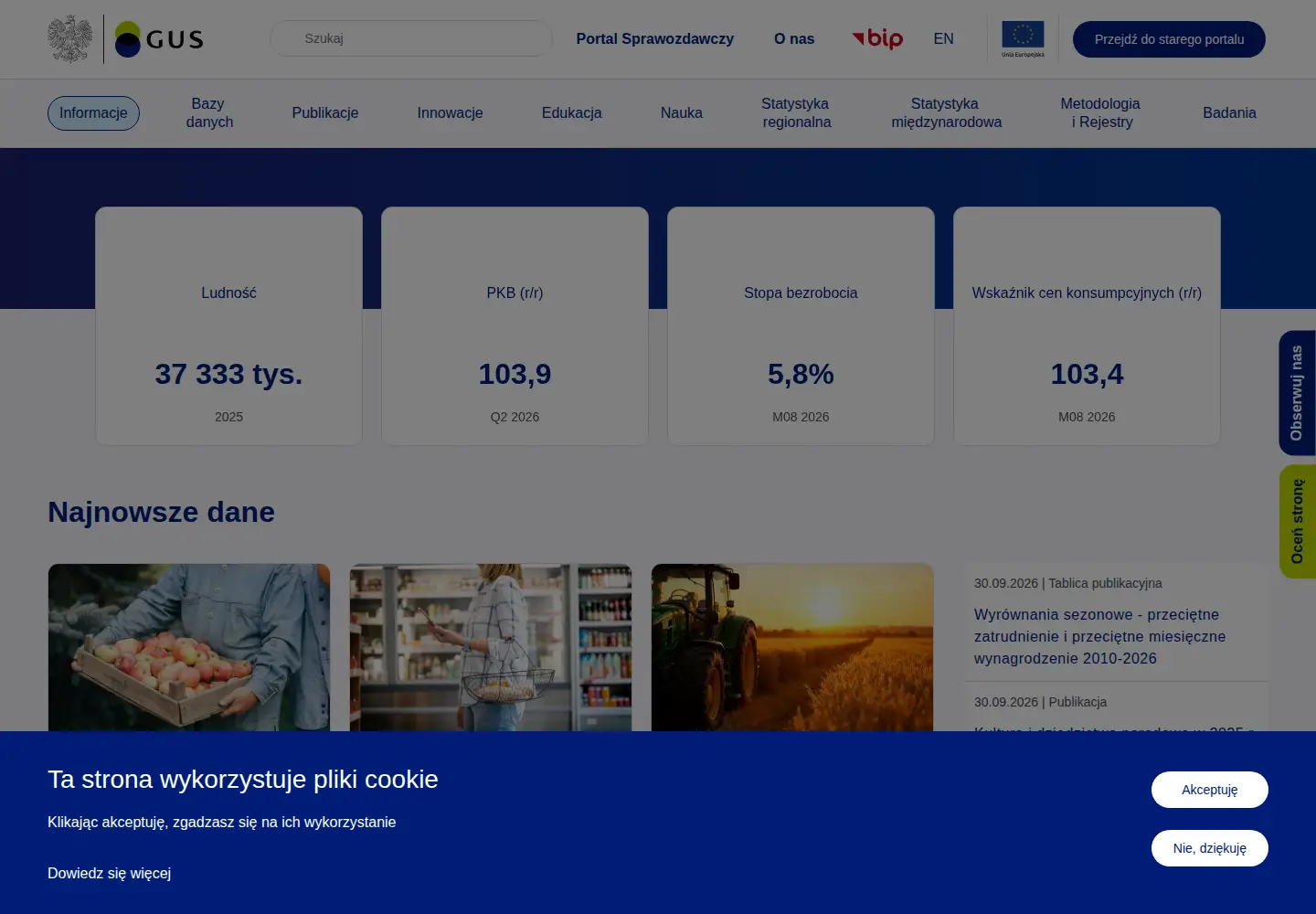Open the tractor in field thumbnail
Image resolution: width=1316 pixels, height=914 pixels.
pyautogui.click(x=792, y=647)
